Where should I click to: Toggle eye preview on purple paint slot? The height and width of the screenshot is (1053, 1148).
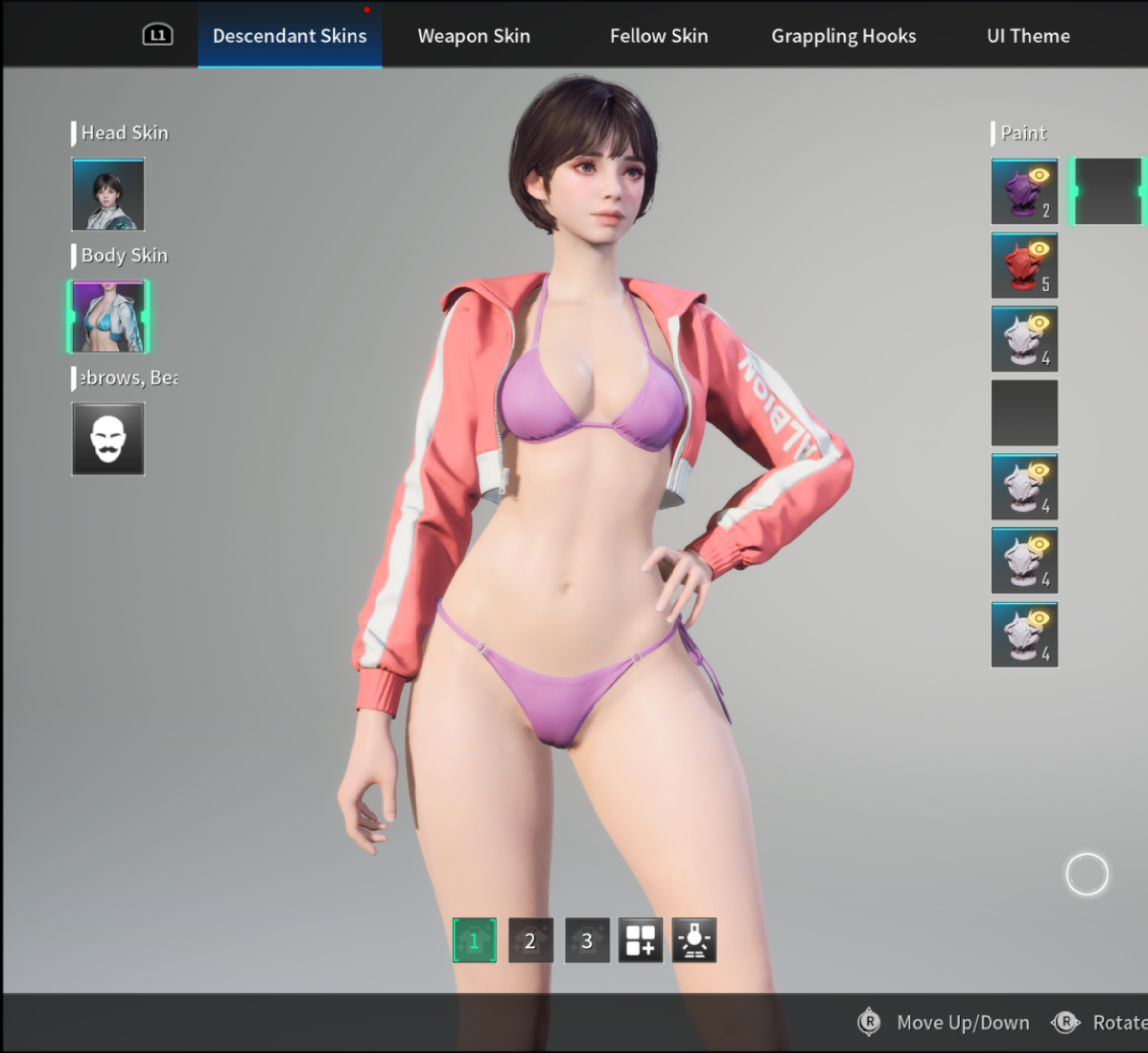1040,175
